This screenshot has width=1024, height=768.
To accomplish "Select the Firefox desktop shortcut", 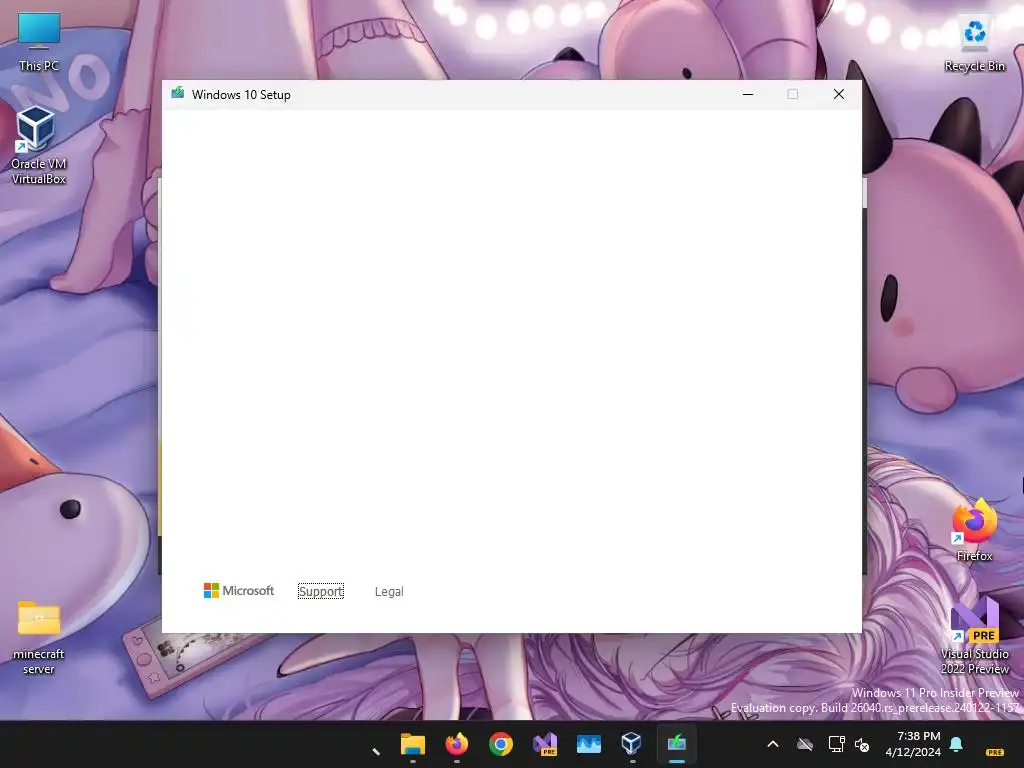I will point(974,530).
